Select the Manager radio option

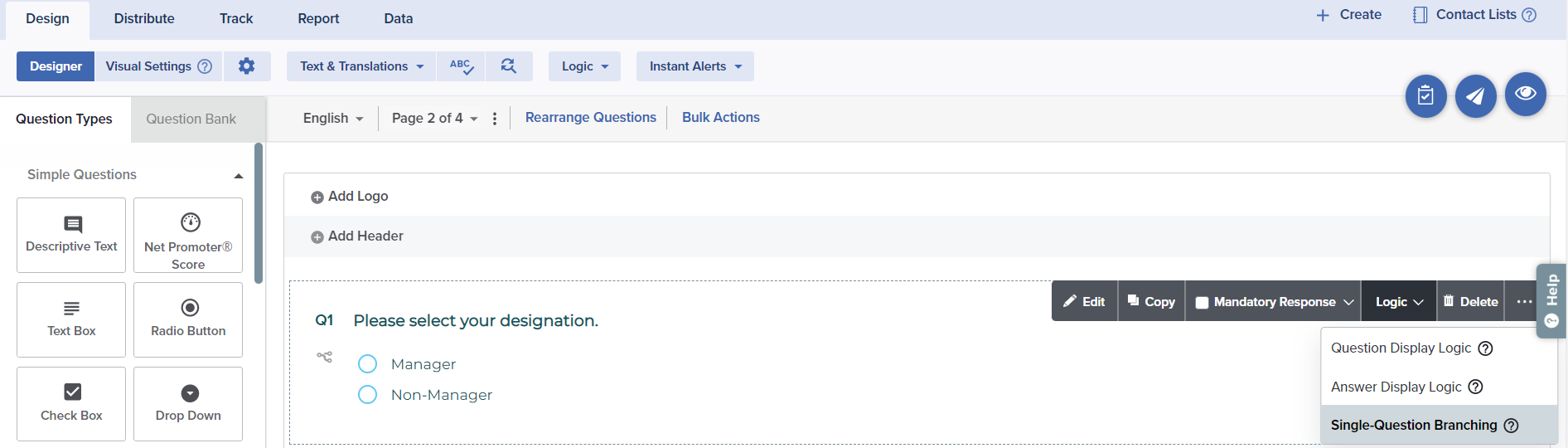pyautogui.click(x=367, y=364)
